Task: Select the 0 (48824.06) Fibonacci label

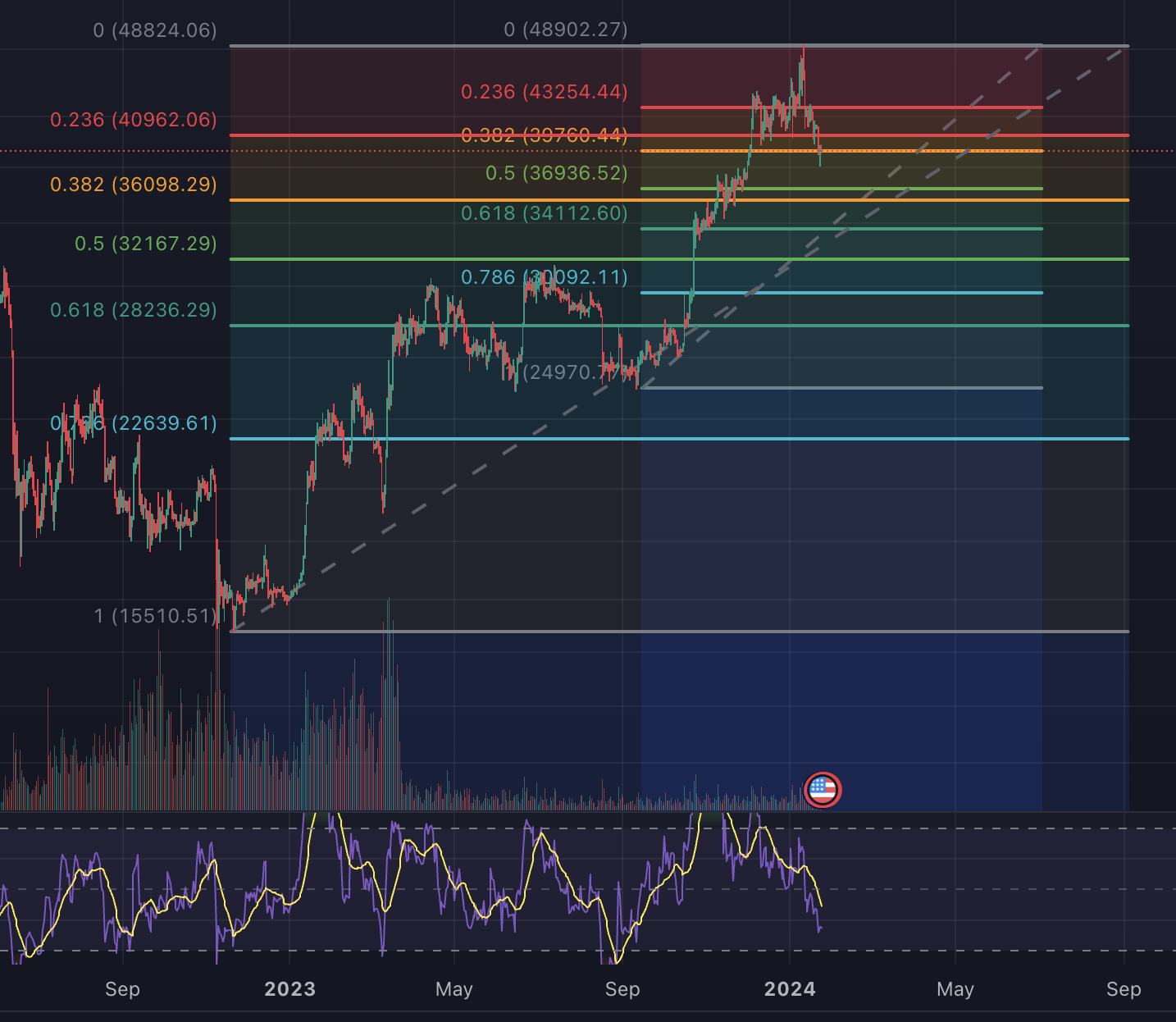Action: click(x=155, y=30)
